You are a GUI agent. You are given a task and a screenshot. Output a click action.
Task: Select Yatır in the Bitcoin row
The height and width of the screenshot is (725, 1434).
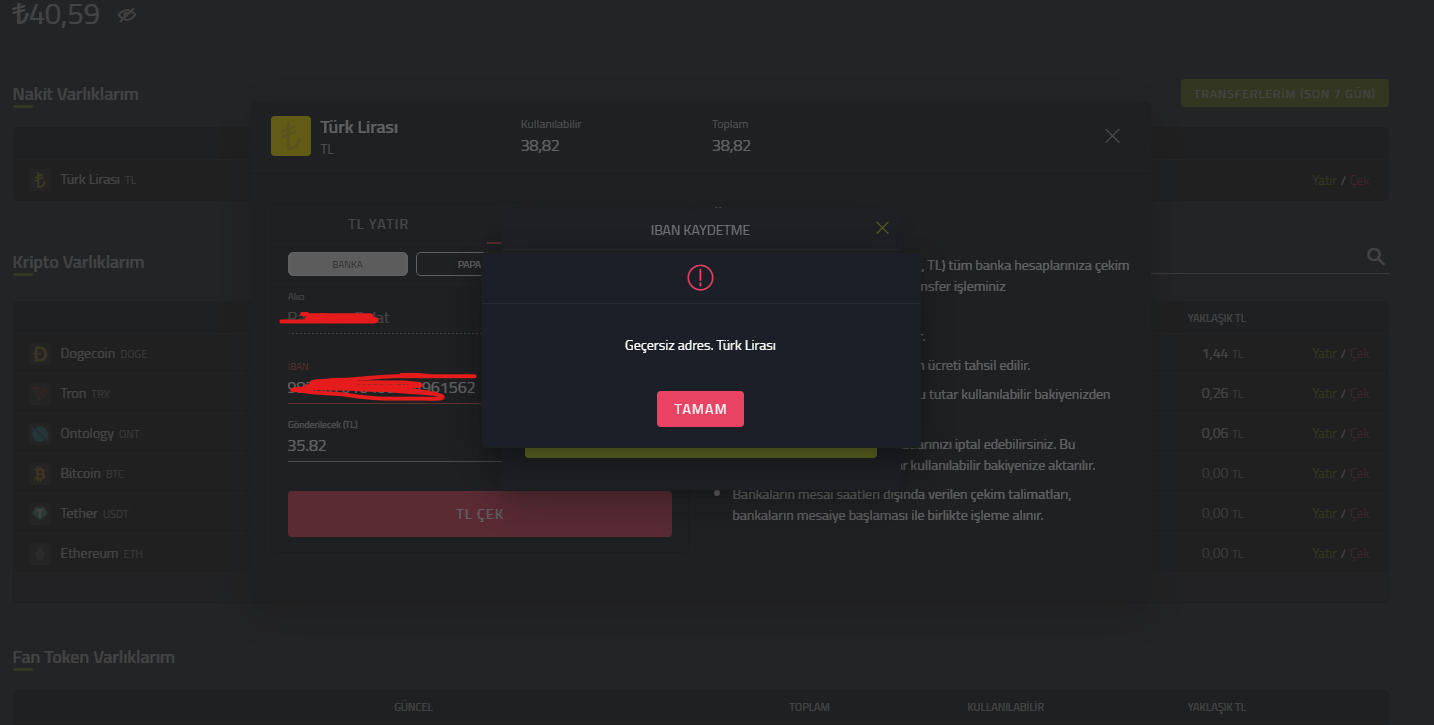1324,474
